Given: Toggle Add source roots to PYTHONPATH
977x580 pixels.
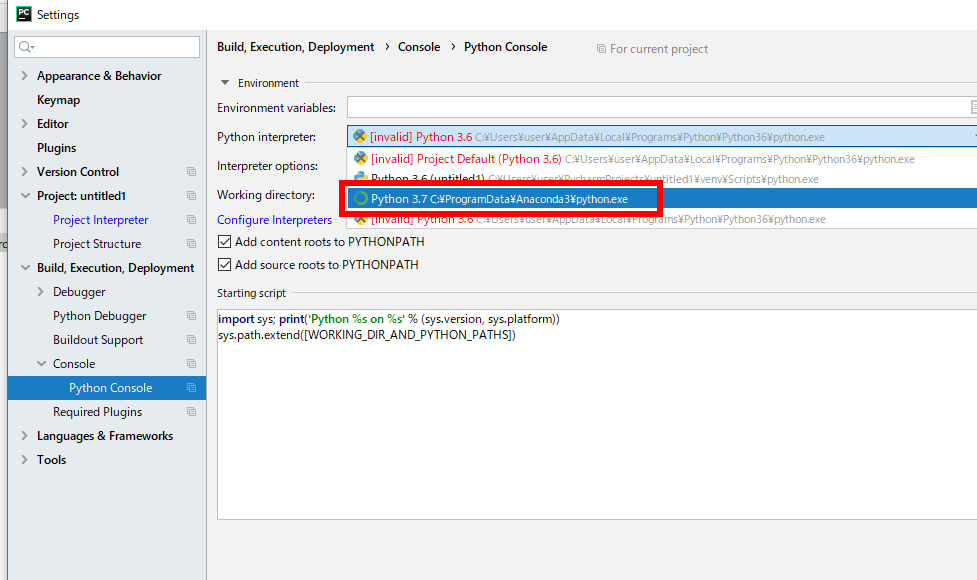Looking at the screenshot, I should point(224,265).
